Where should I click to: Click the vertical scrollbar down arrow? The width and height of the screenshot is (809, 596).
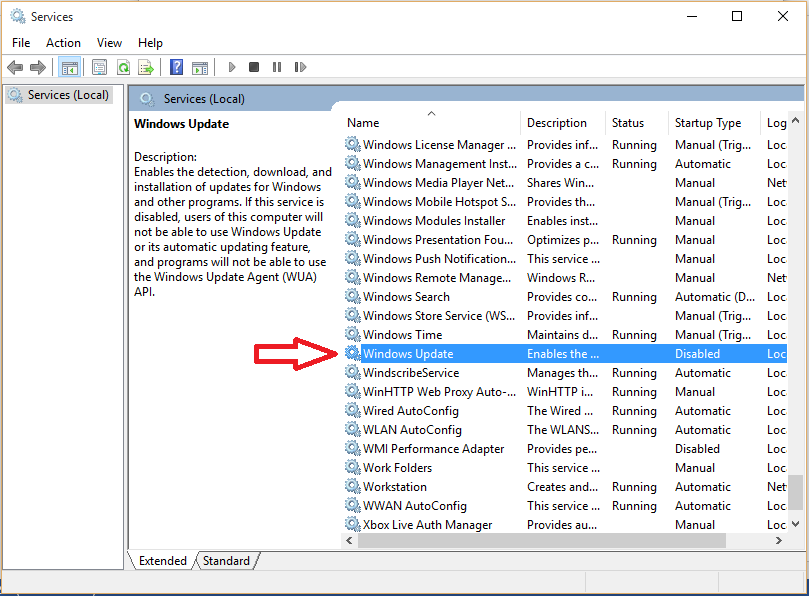click(796, 525)
